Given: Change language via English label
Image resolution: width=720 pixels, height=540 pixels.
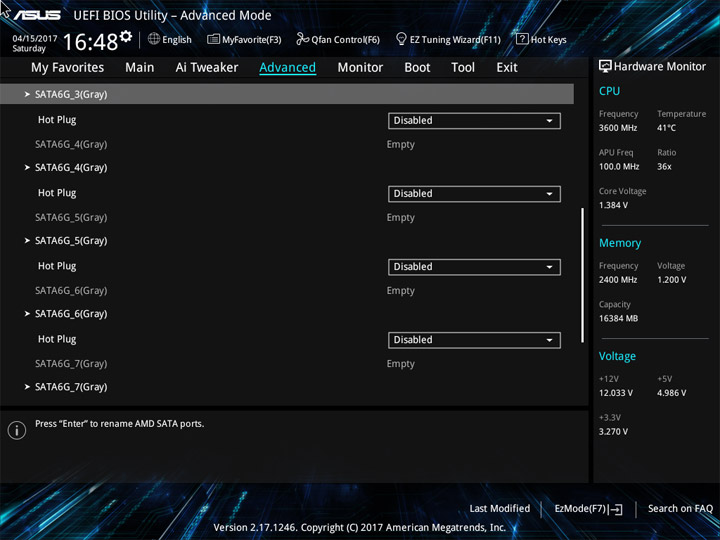Looking at the screenshot, I should [x=177, y=39].
